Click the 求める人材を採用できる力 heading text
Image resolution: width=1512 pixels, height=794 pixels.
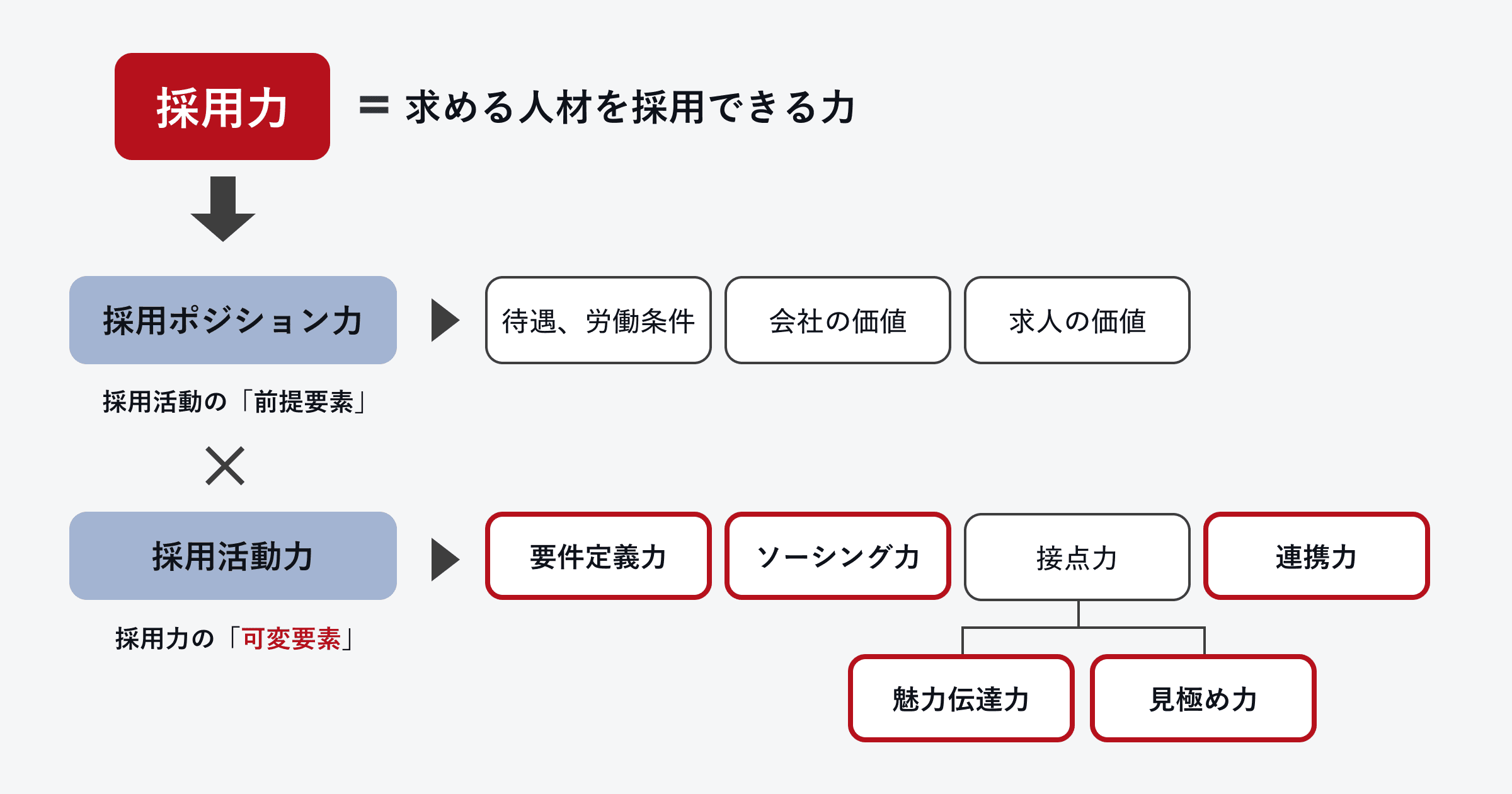(630, 106)
